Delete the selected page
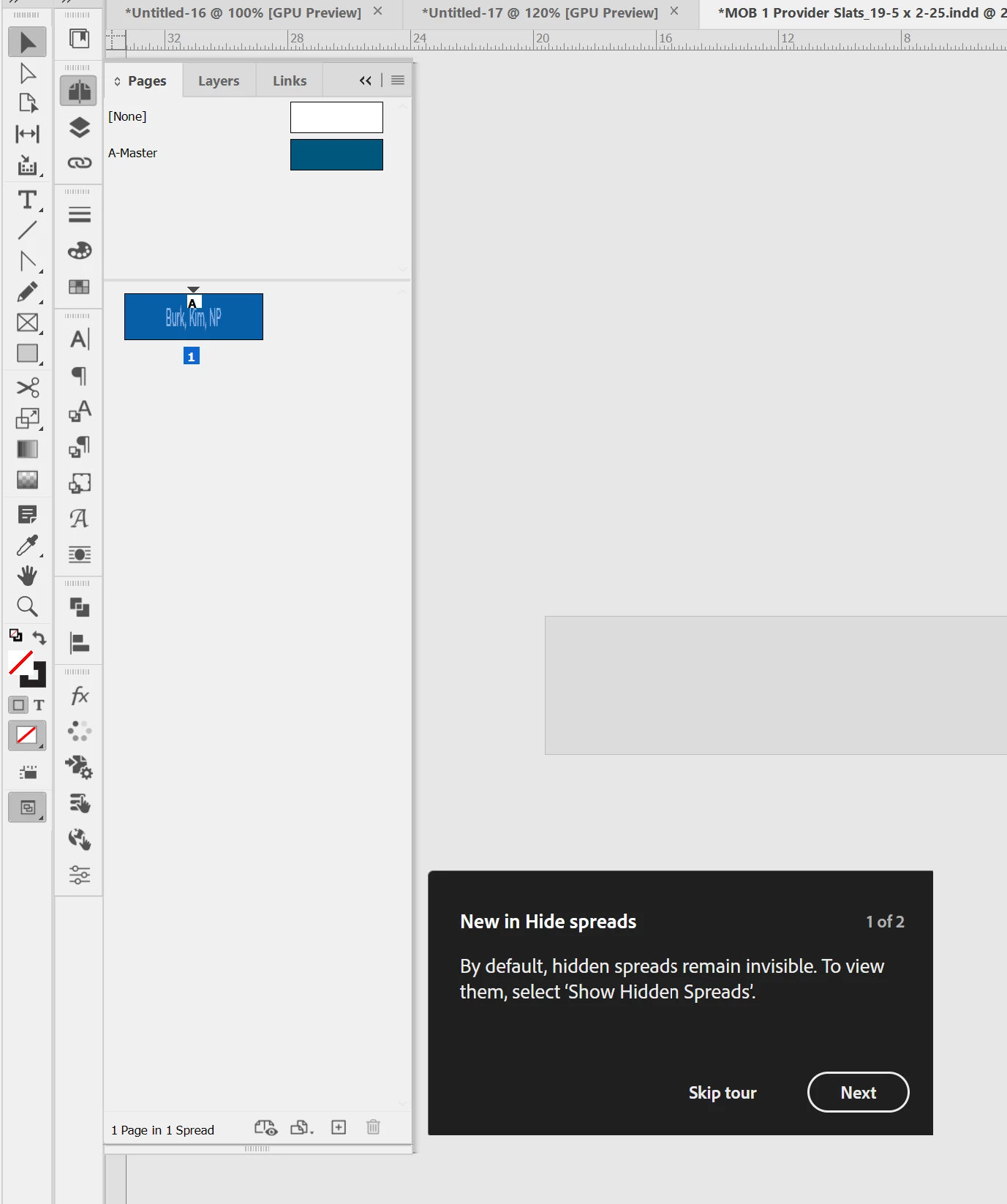1007x1204 pixels. click(373, 1127)
